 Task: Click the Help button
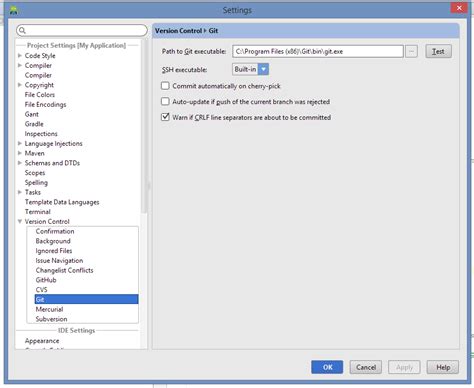(443, 367)
